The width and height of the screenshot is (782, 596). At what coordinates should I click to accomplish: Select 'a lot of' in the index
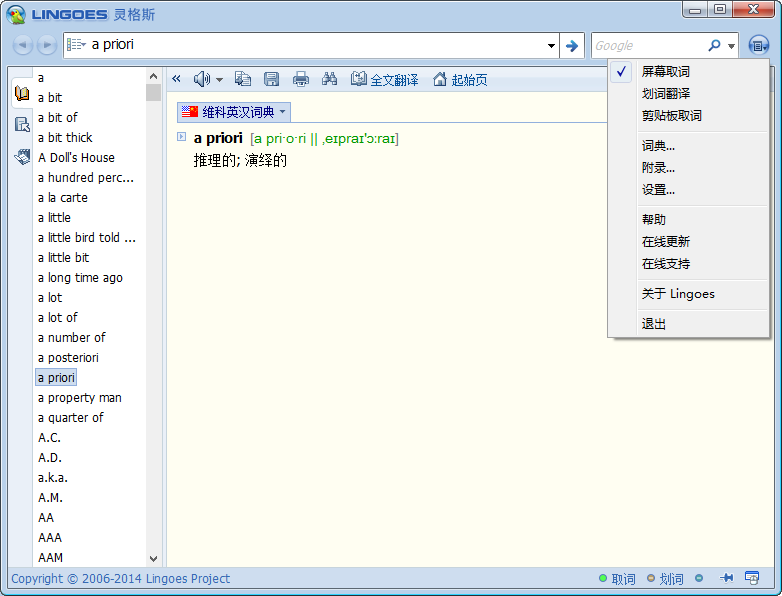[x=58, y=318]
